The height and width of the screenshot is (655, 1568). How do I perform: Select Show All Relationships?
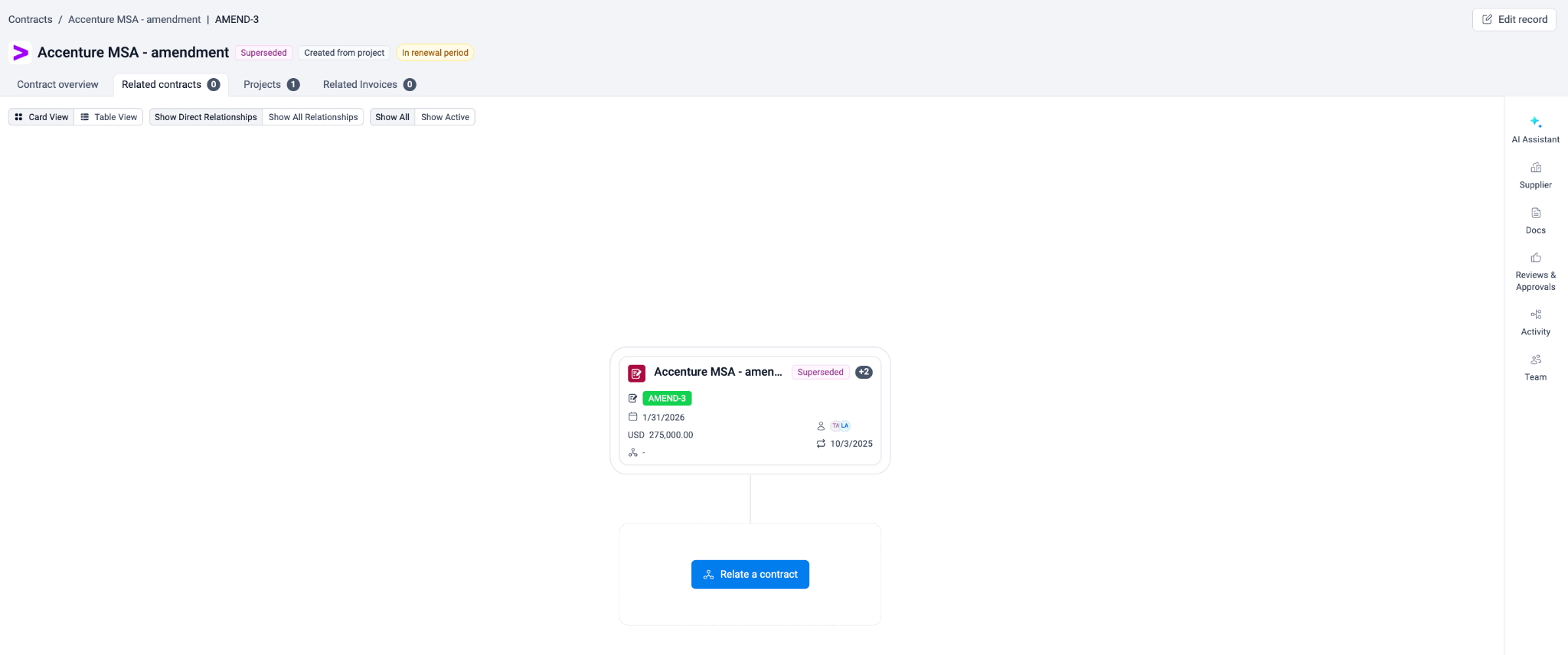pos(312,117)
